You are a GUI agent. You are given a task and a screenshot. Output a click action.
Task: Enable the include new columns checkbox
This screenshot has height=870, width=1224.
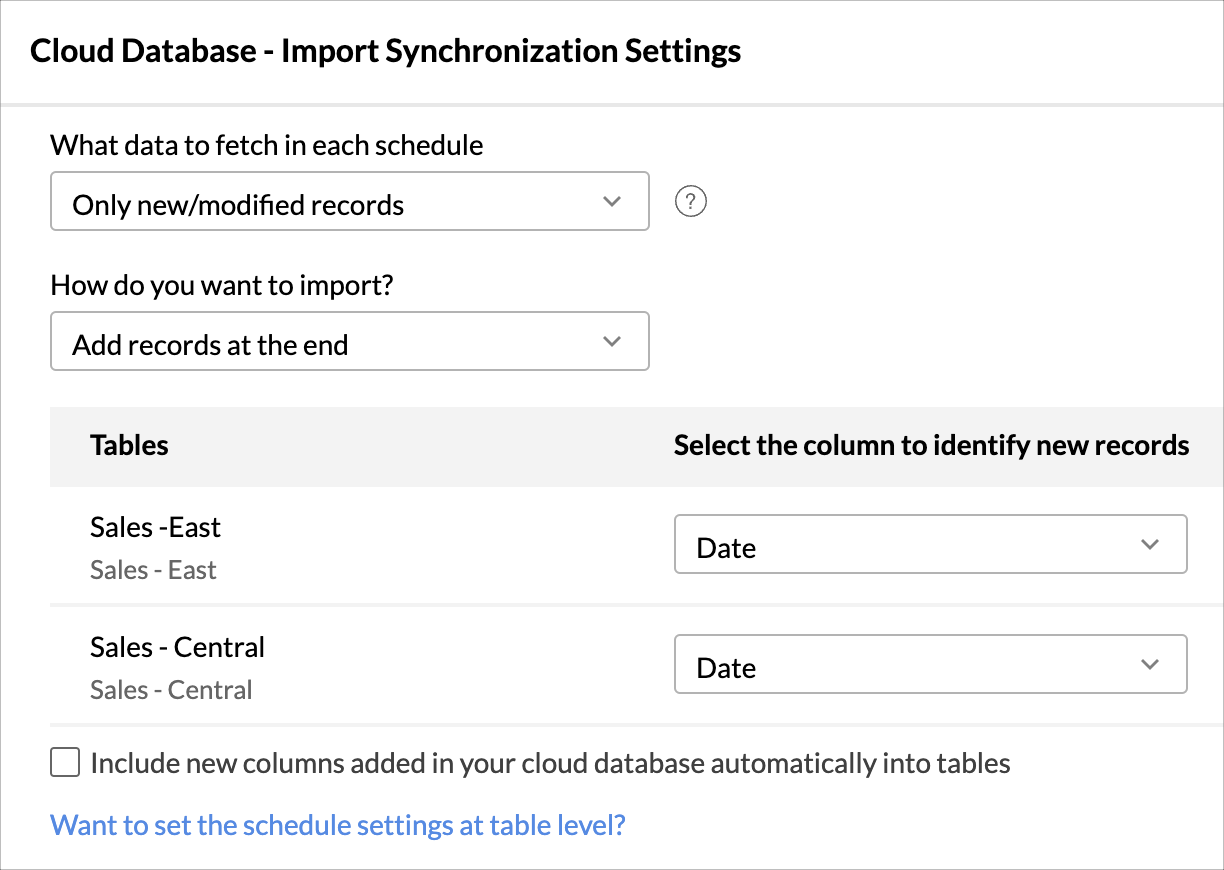coord(65,764)
